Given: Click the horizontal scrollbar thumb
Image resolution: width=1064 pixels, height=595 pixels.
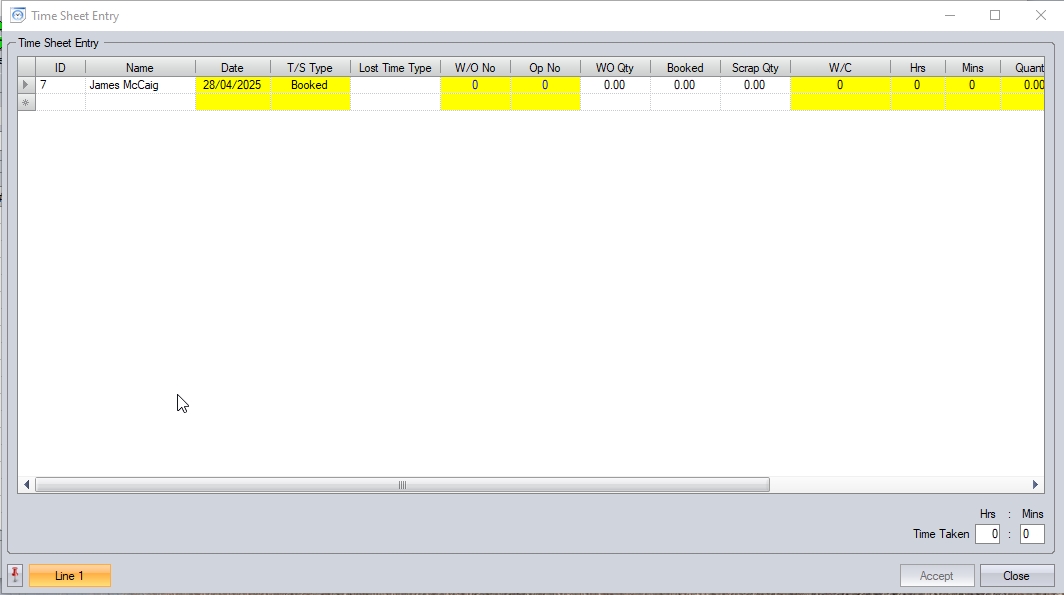Looking at the screenshot, I should click(402, 484).
